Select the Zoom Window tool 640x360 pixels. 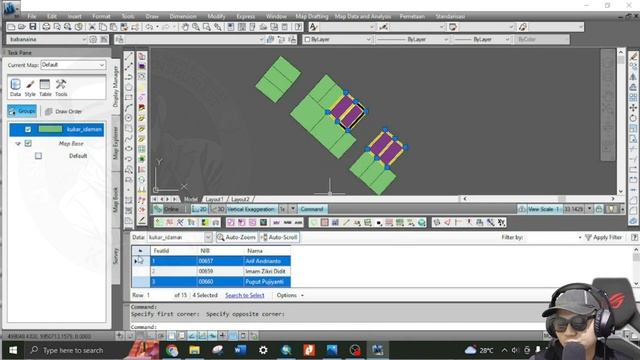tap(207, 27)
